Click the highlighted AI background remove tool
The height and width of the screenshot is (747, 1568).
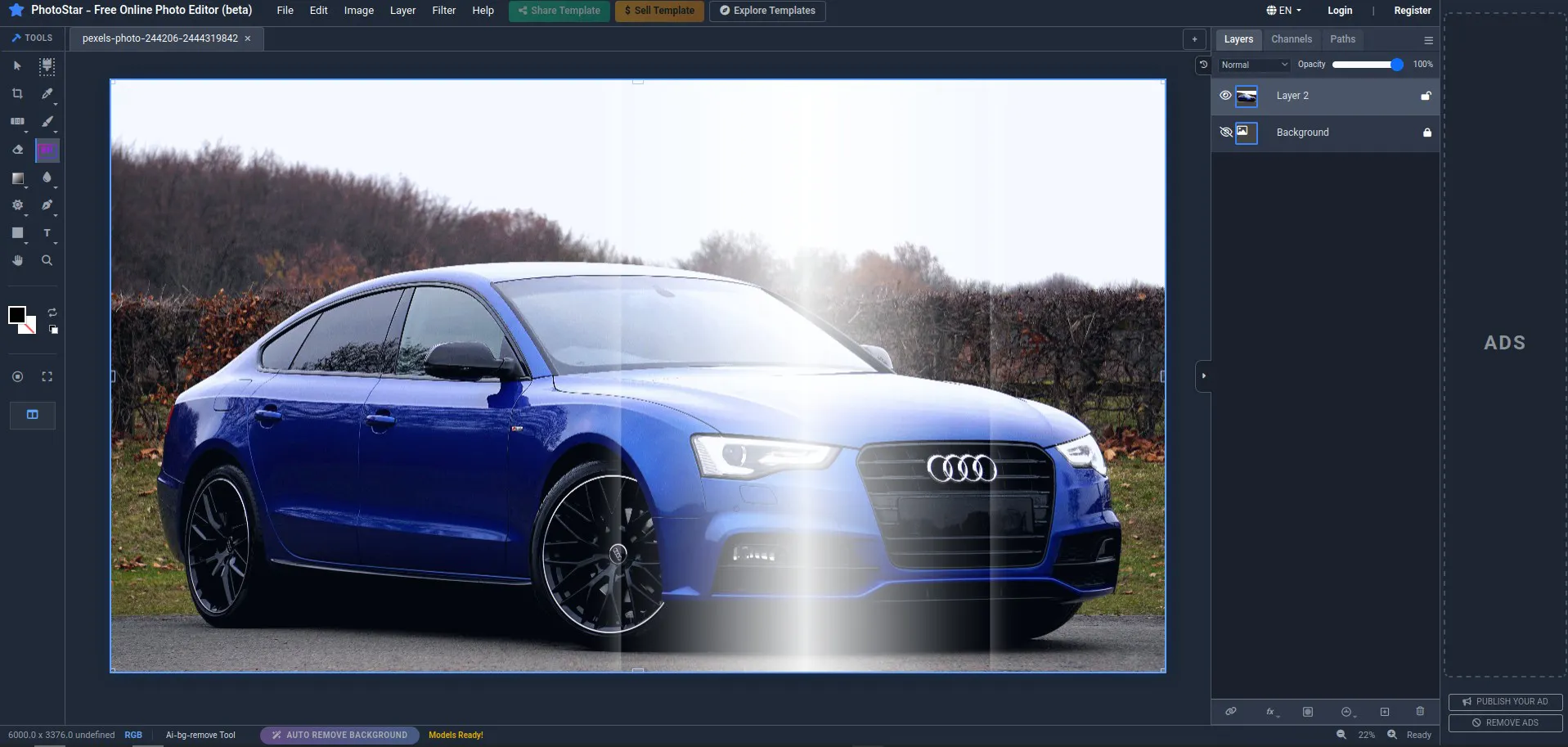47,150
